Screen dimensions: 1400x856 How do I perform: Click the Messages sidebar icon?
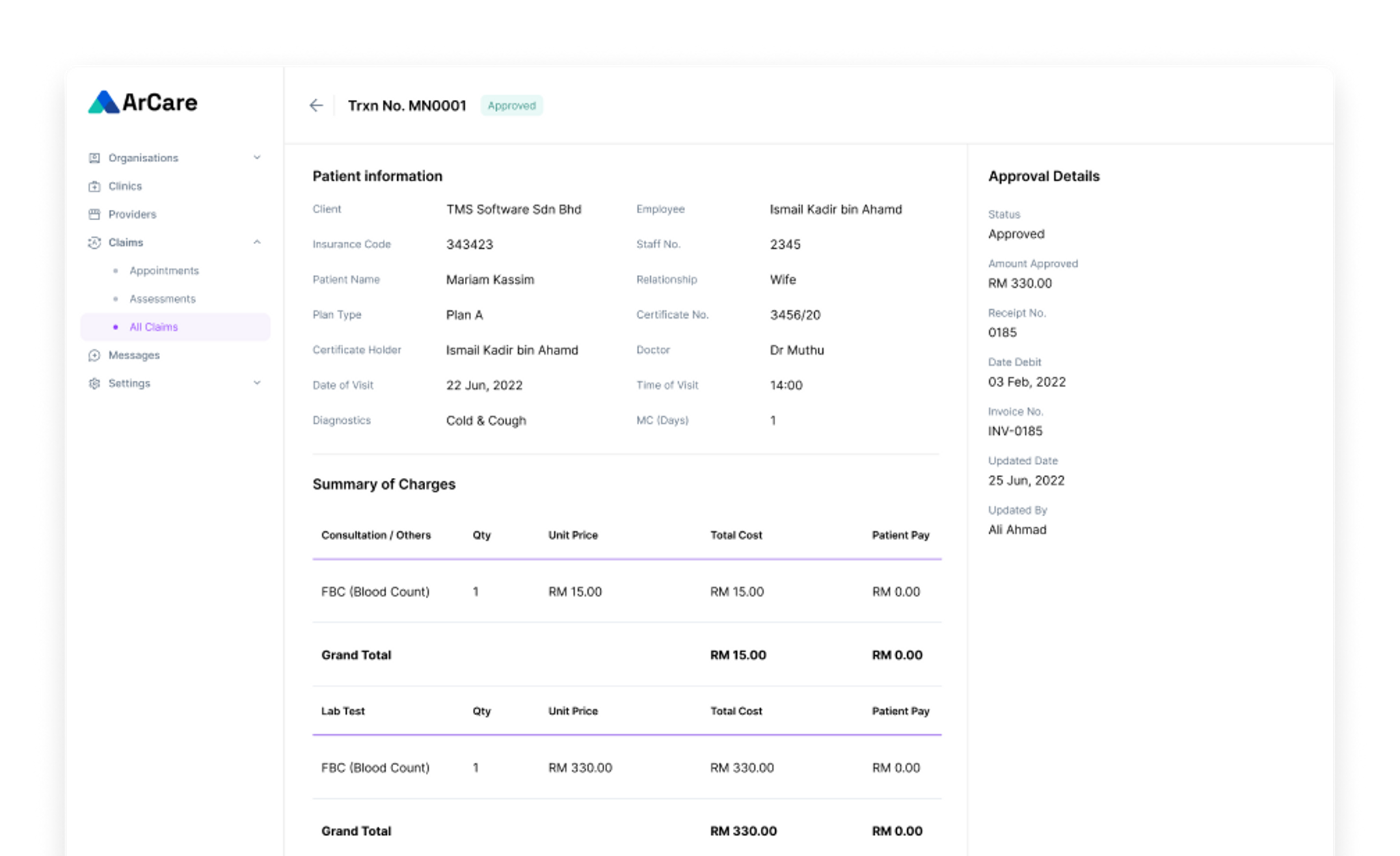click(94, 356)
